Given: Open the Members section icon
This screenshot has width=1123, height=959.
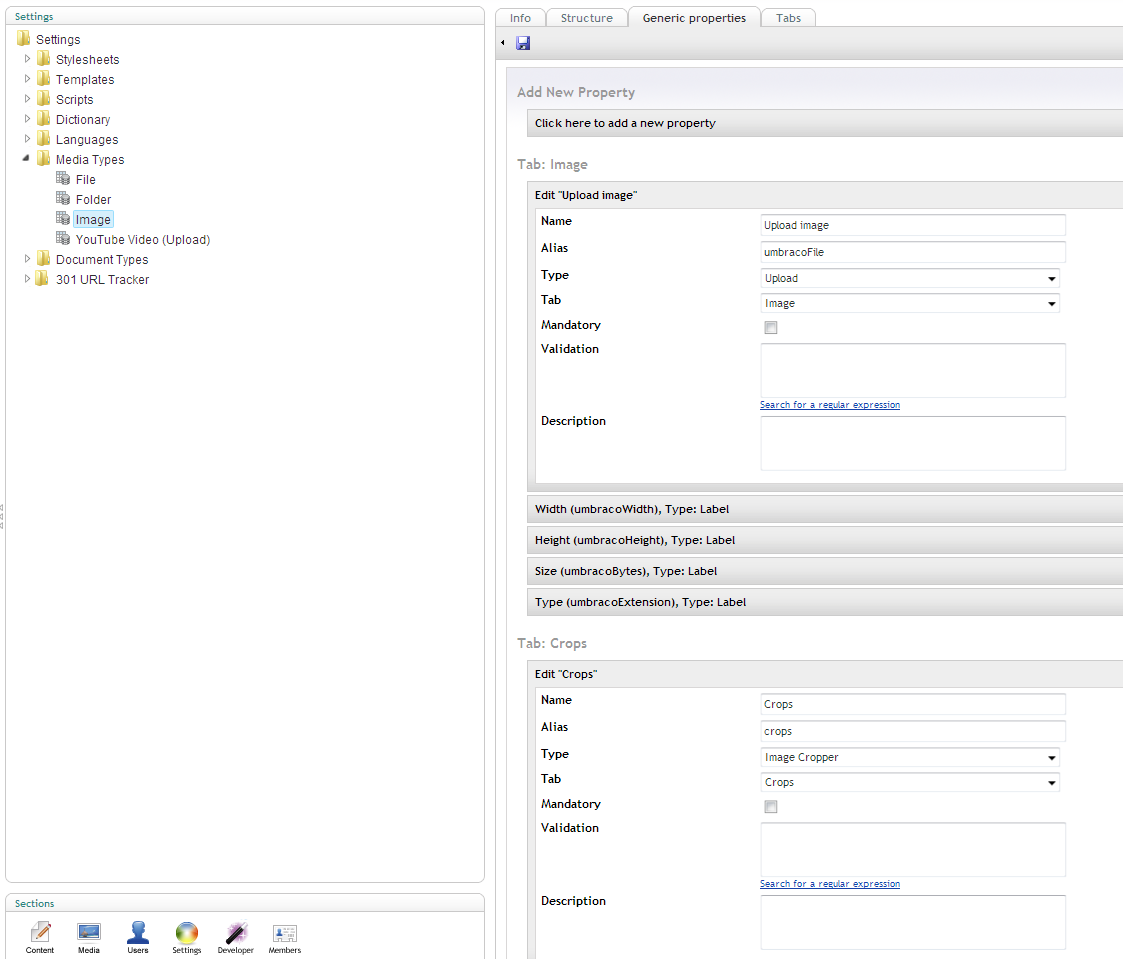Looking at the screenshot, I should 285,933.
